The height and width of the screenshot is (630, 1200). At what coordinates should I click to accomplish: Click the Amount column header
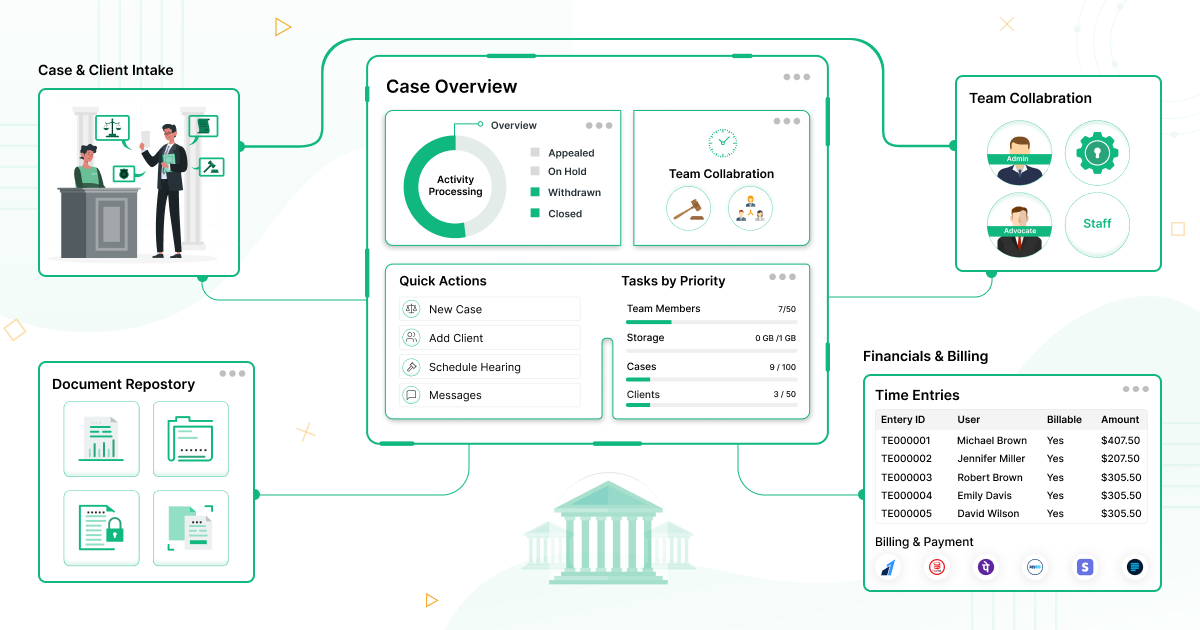coord(1120,420)
